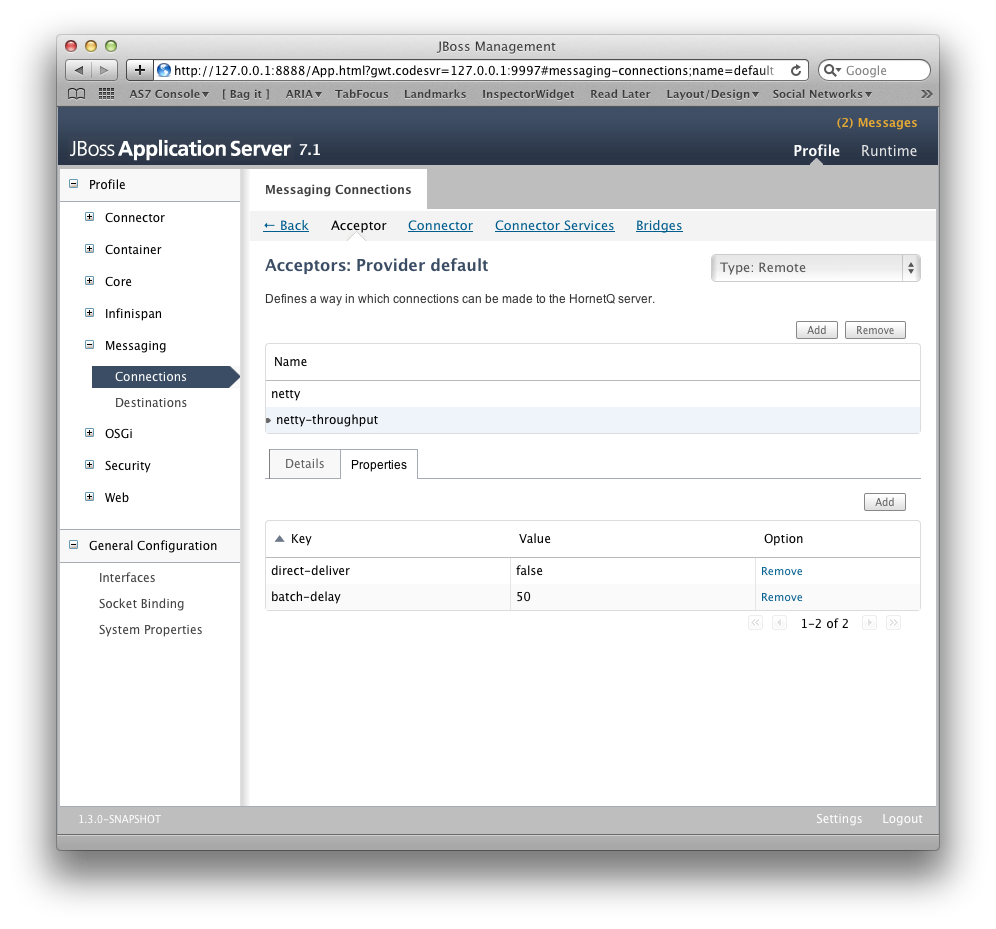Expand the Security subsystem node
996x929 pixels.
(x=90, y=465)
